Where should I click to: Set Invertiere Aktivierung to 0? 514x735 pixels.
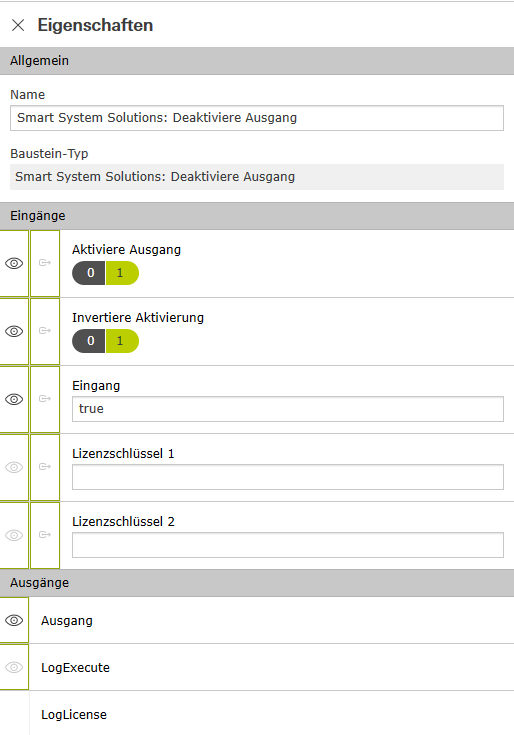pos(89,341)
